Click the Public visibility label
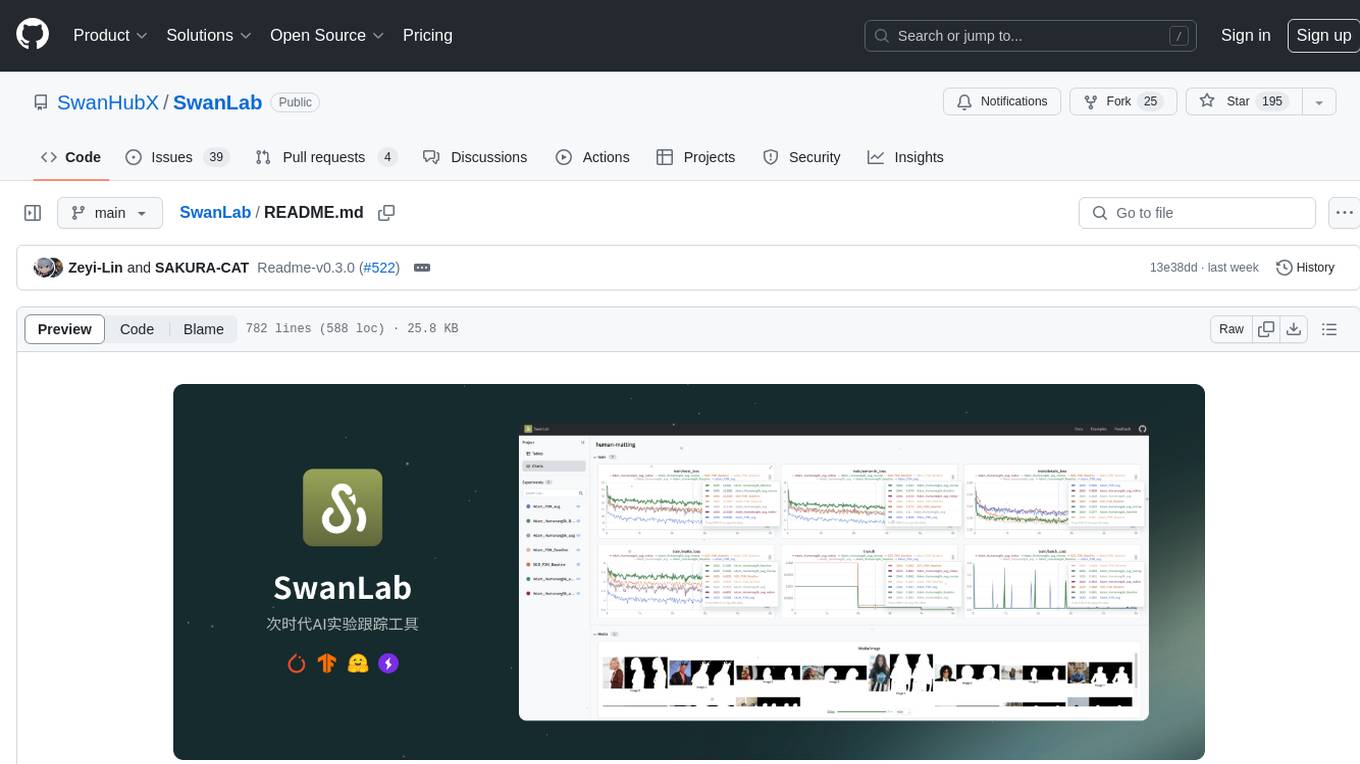Image resolution: width=1360 pixels, height=764 pixels. (295, 102)
